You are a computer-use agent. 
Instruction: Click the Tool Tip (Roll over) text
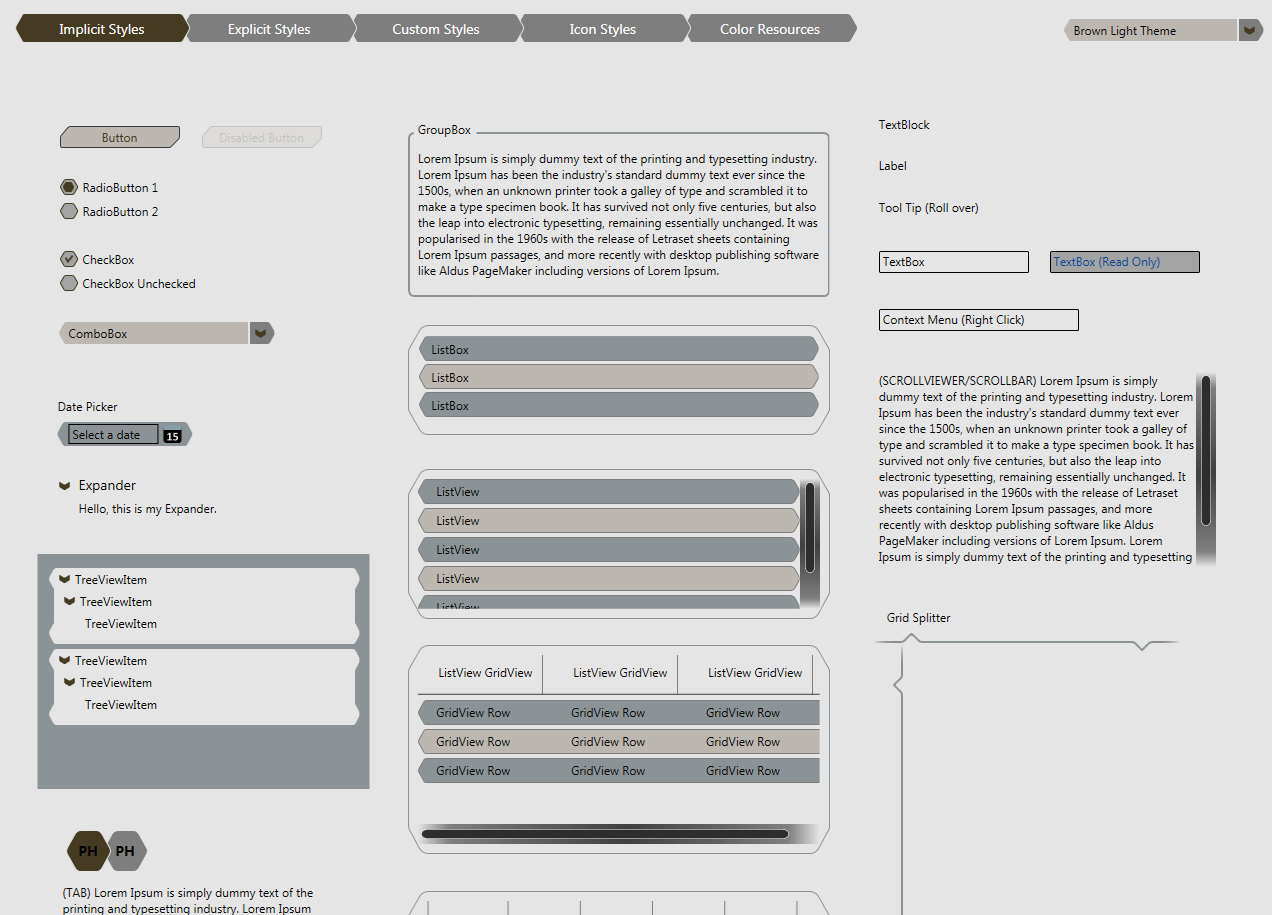click(x=929, y=208)
